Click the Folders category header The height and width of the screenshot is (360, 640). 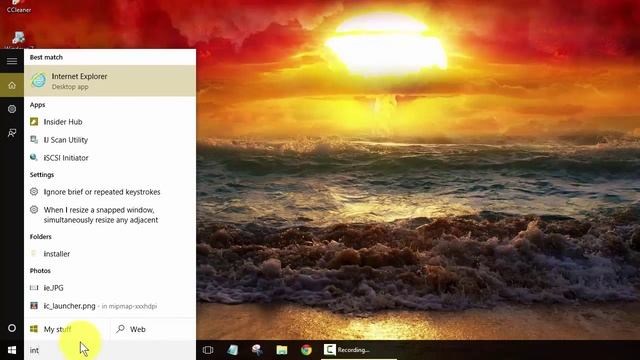coord(40,237)
